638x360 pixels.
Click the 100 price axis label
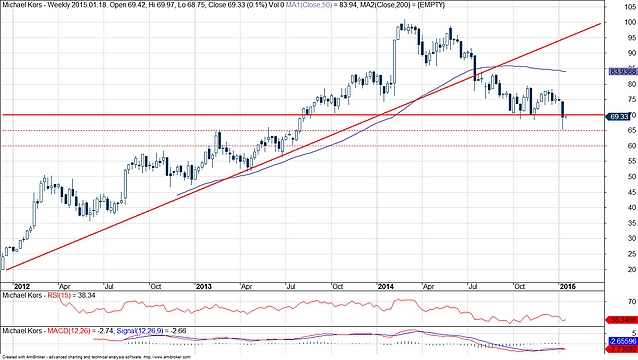pyautogui.click(x=631, y=22)
